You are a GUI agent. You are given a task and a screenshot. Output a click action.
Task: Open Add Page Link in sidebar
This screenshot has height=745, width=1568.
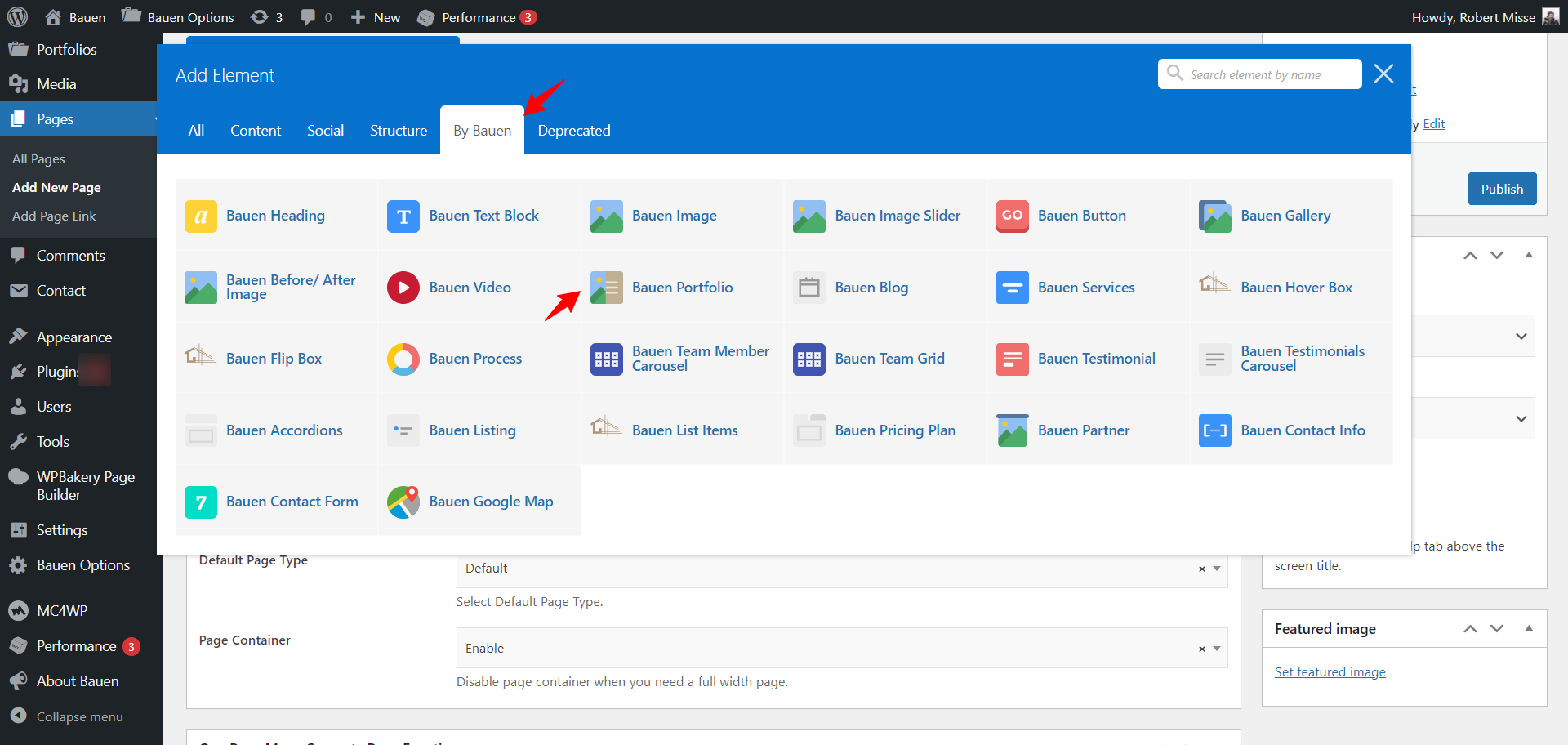(54, 216)
